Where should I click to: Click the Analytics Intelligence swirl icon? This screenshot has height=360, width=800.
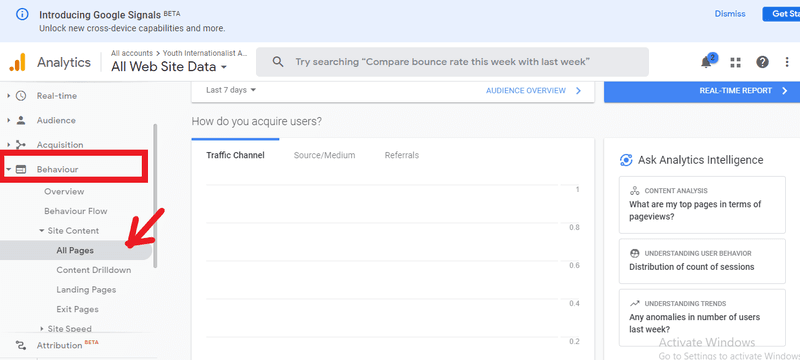click(x=626, y=160)
